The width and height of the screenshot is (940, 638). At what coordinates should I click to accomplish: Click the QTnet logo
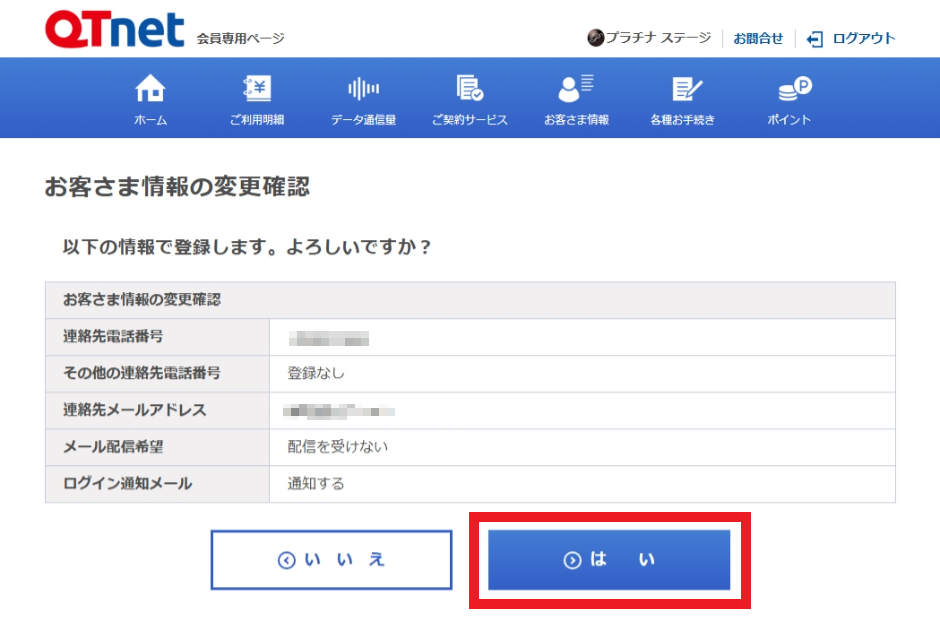[115, 30]
